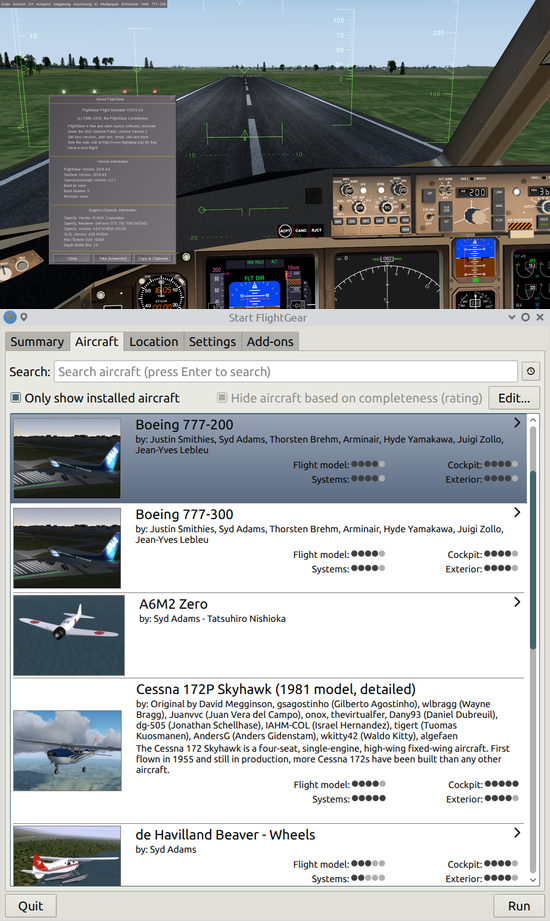Viewport: 550px width, 921px height.
Task: Minimize the Start FlightGear window
Action: 512,317
